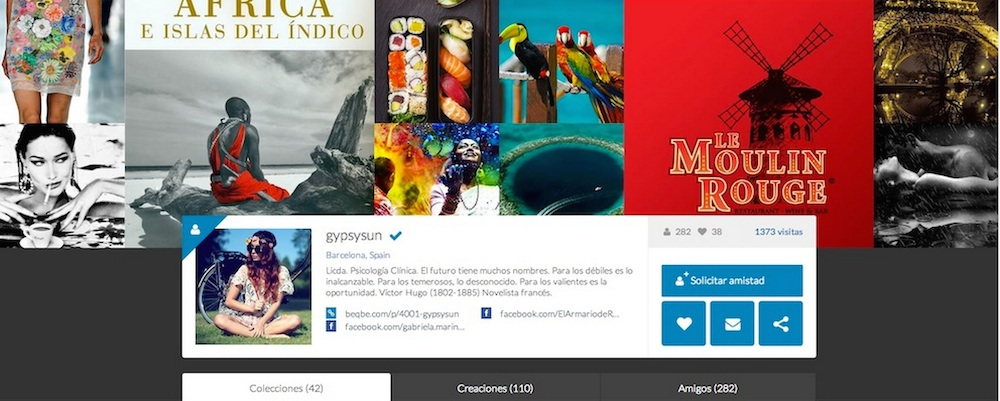Click the Solicitar amistad button
Image resolution: width=1000 pixels, height=401 pixels.
[732, 281]
